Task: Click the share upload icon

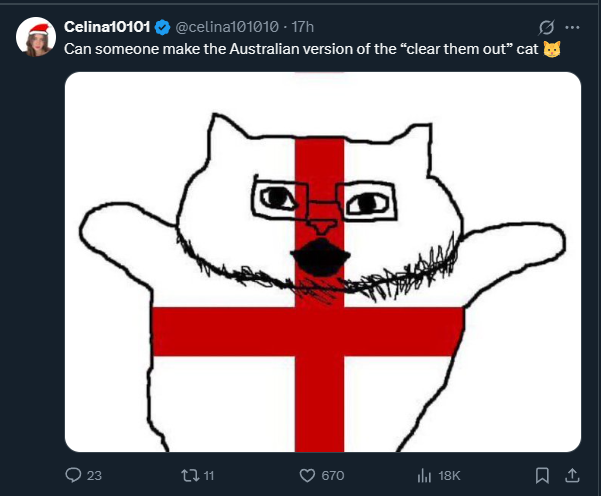Action: click(x=572, y=475)
